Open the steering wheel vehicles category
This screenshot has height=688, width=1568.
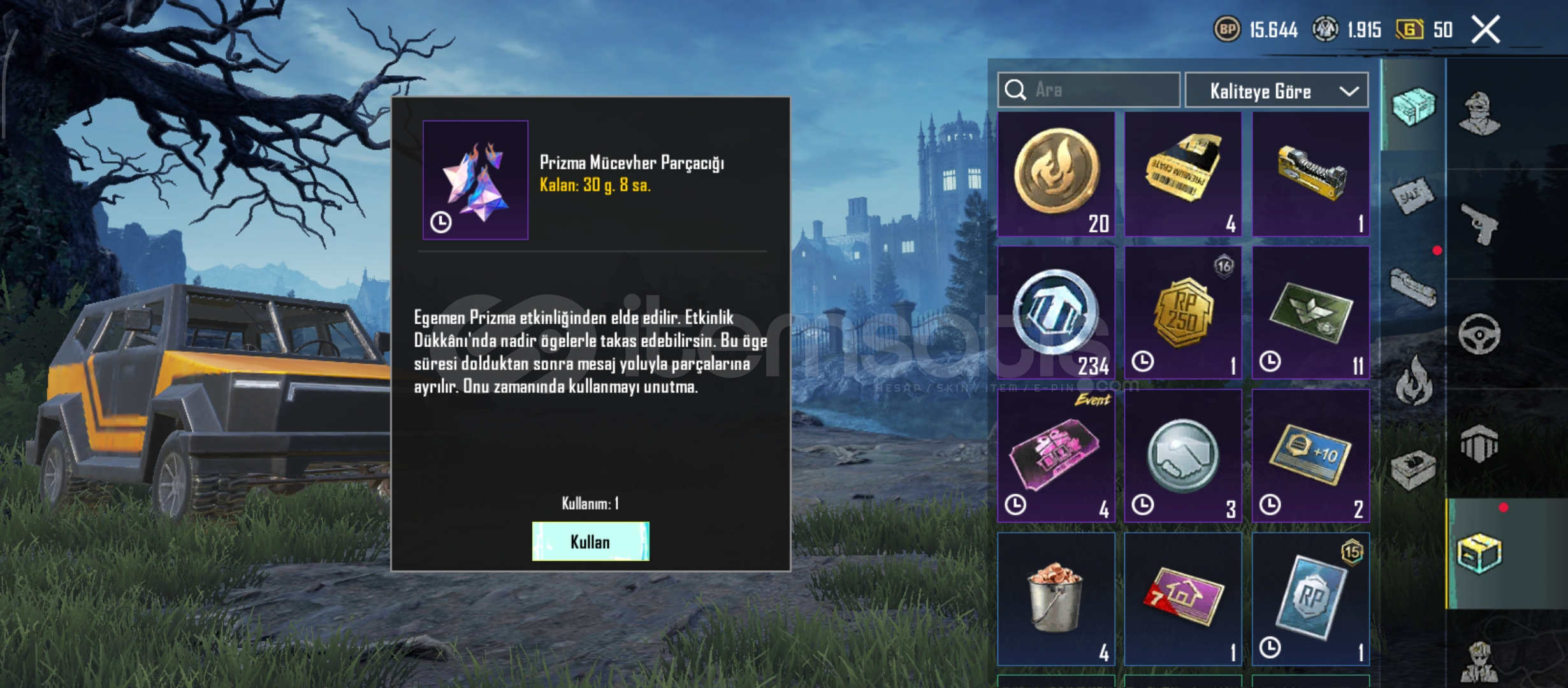[1479, 334]
